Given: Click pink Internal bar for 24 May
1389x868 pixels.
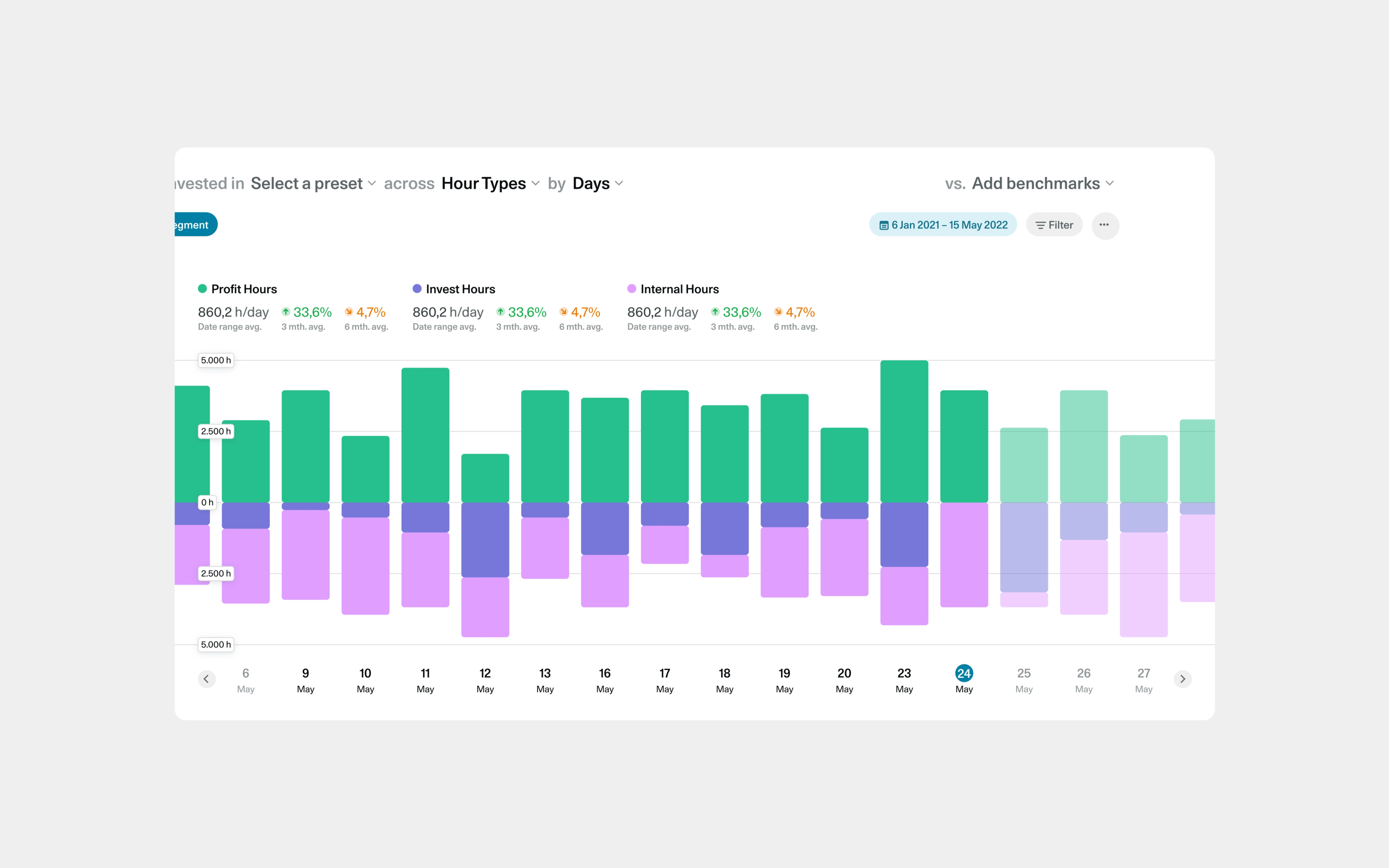Looking at the screenshot, I should pos(964,554).
